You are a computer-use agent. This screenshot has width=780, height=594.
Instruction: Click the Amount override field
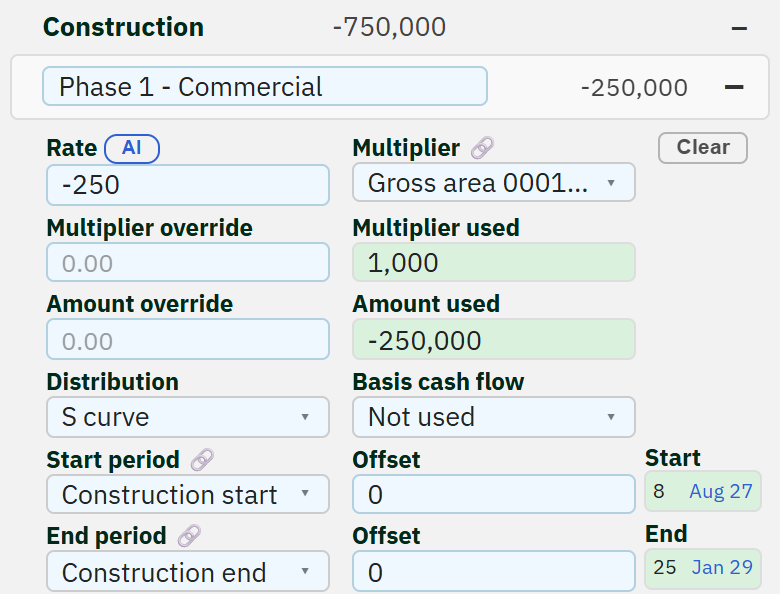(188, 339)
